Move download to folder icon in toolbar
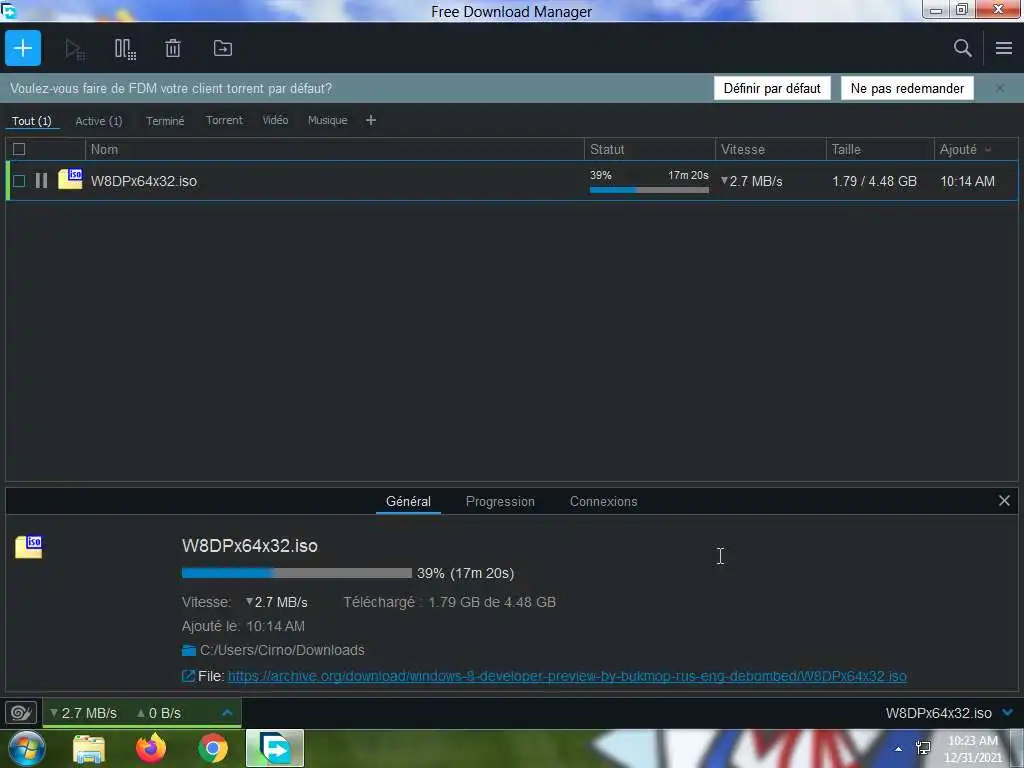The image size is (1024, 768). pyautogui.click(x=223, y=48)
